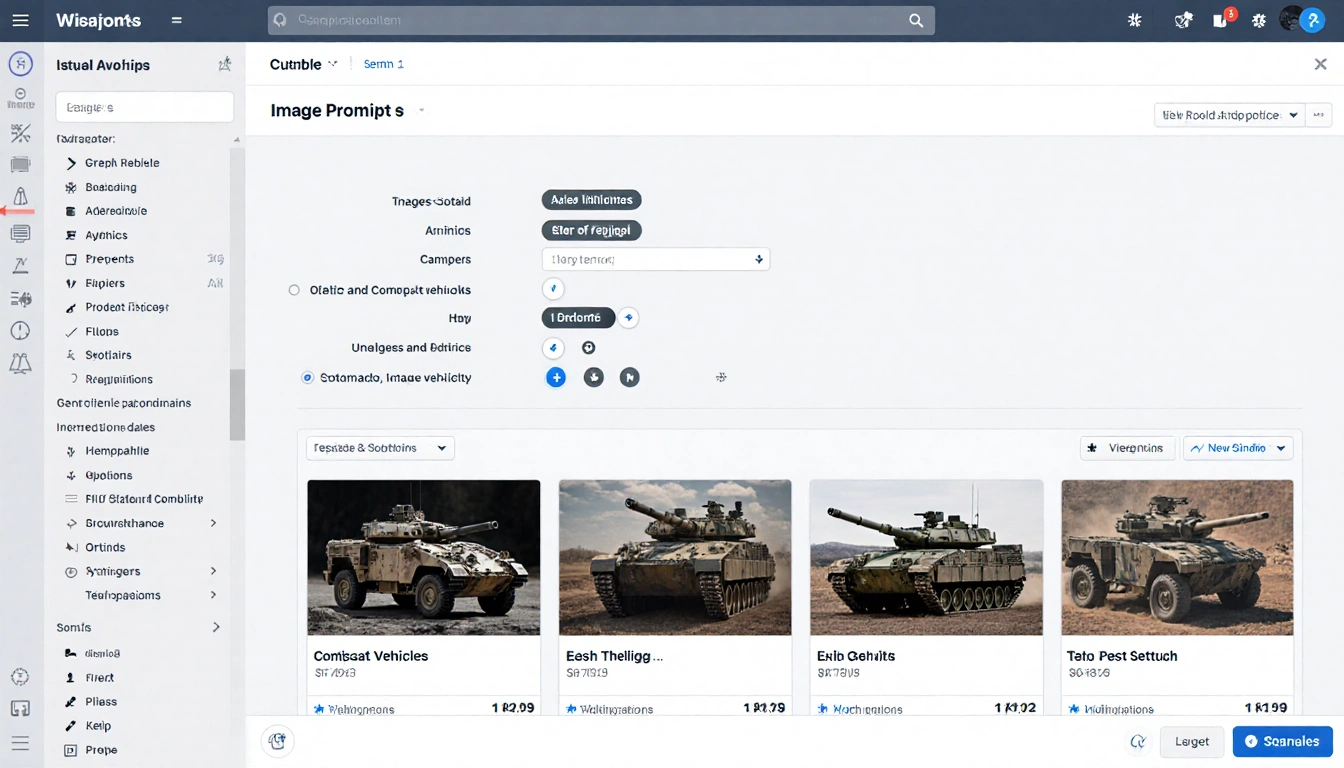Open the Cutnble breadcrumb menu

(300, 63)
